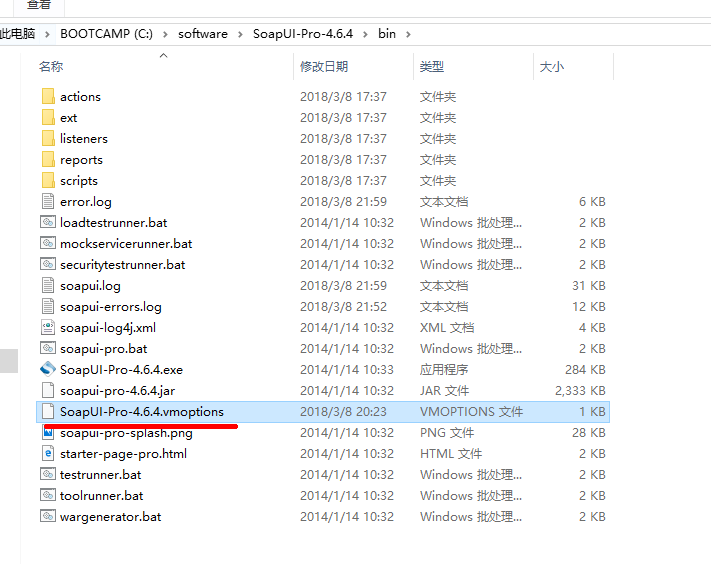
Task: Click the XML 文档 type cell
Action: pyautogui.click(x=447, y=328)
